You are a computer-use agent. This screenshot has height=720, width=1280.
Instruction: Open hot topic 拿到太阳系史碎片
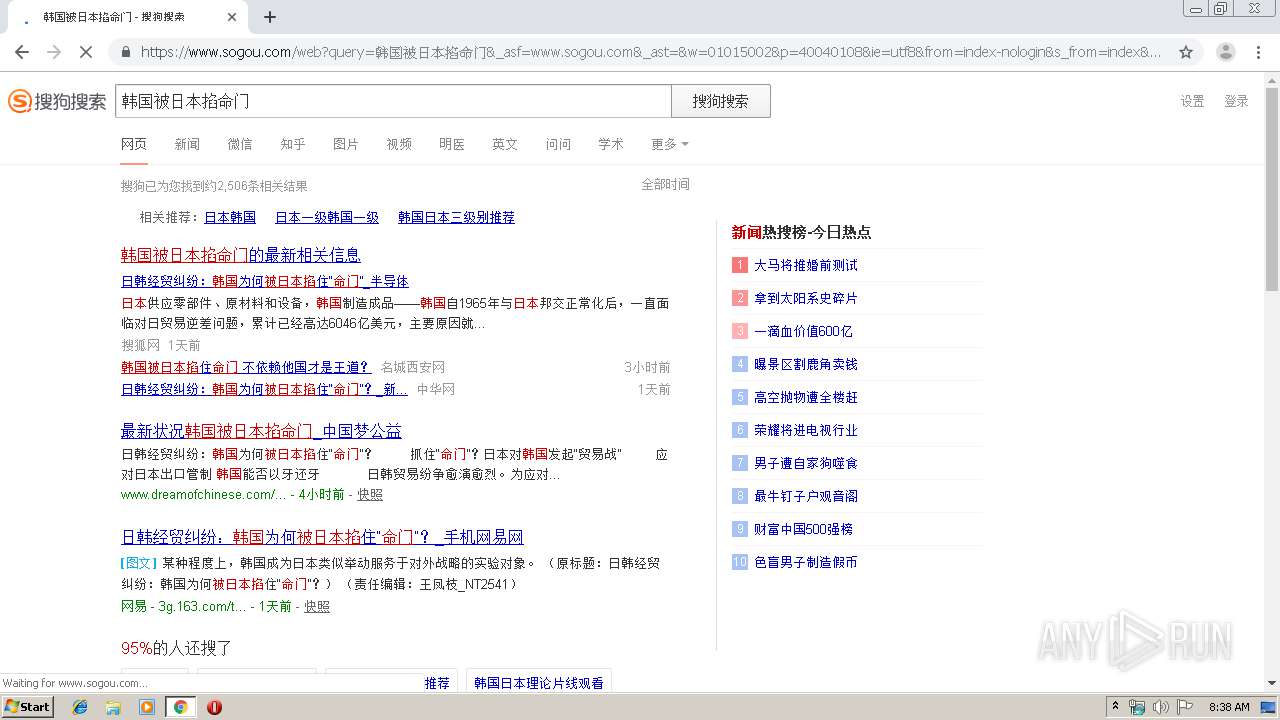(805, 298)
